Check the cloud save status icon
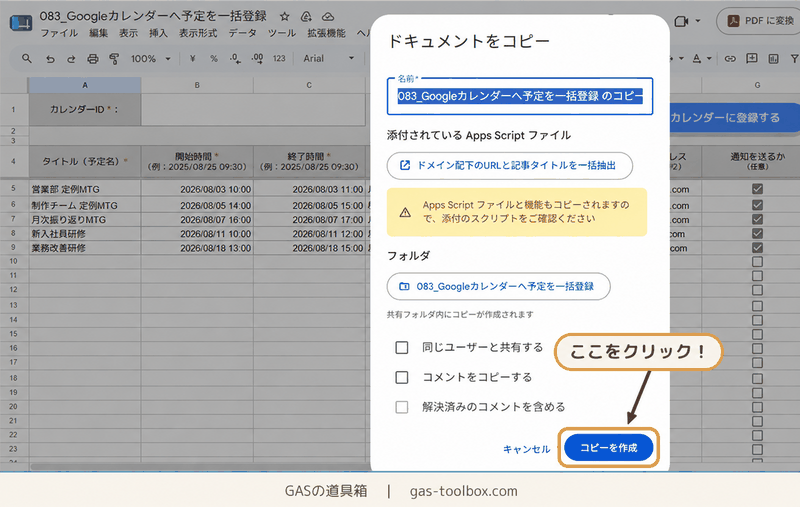 pyautogui.click(x=328, y=17)
